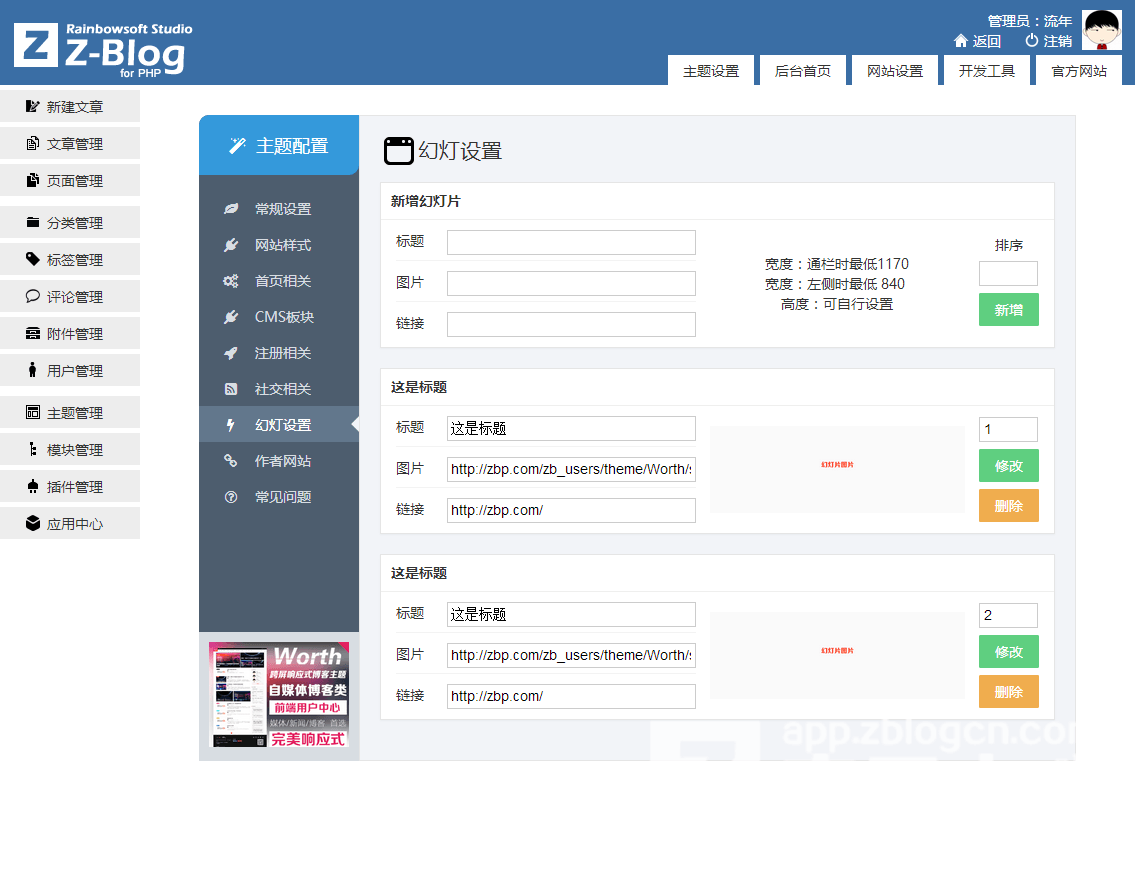Click the comment management speech bubble icon
This screenshot has height=873, width=1135.
[33, 297]
